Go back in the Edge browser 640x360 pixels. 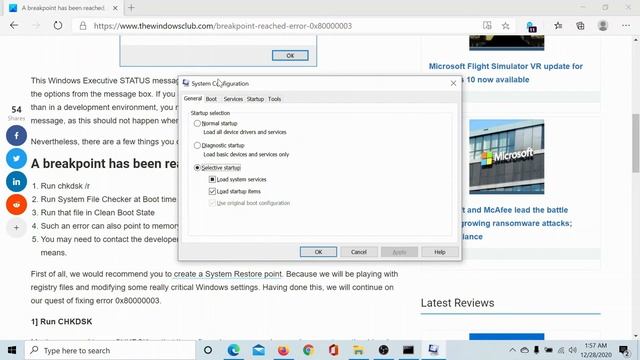coord(14,26)
